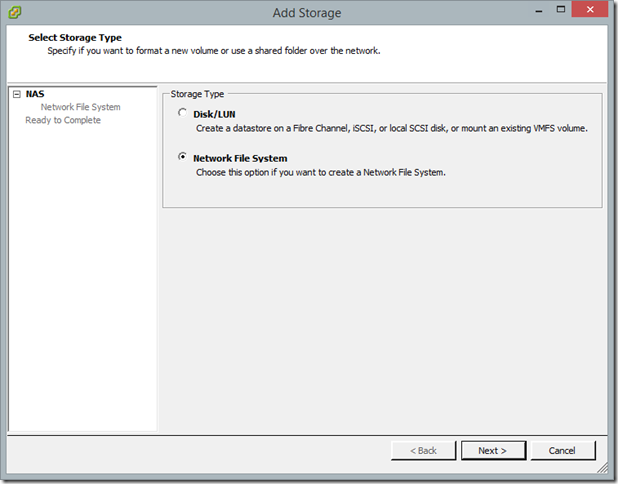The width and height of the screenshot is (618, 484).
Task: Click the disabled Back button
Action: coord(423,450)
